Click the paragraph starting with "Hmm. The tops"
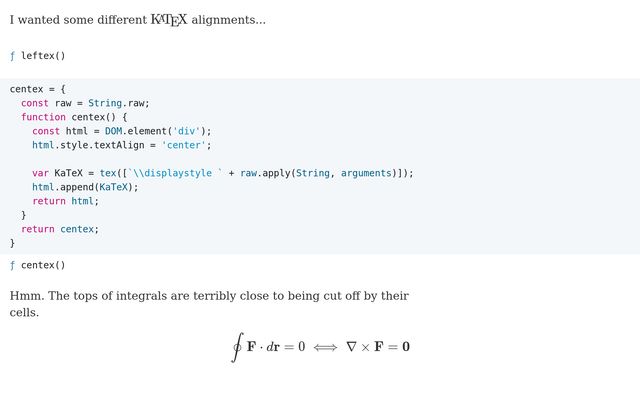 (209, 304)
